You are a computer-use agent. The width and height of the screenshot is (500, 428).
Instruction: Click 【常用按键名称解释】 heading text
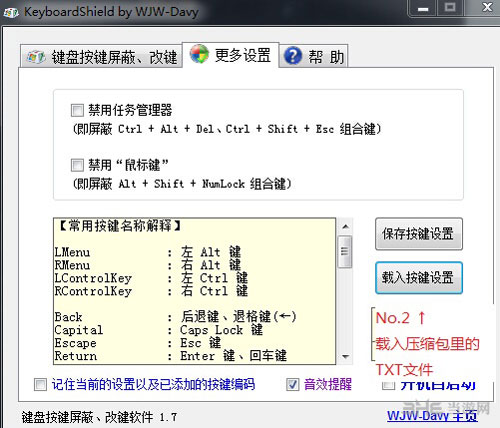tap(120, 226)
